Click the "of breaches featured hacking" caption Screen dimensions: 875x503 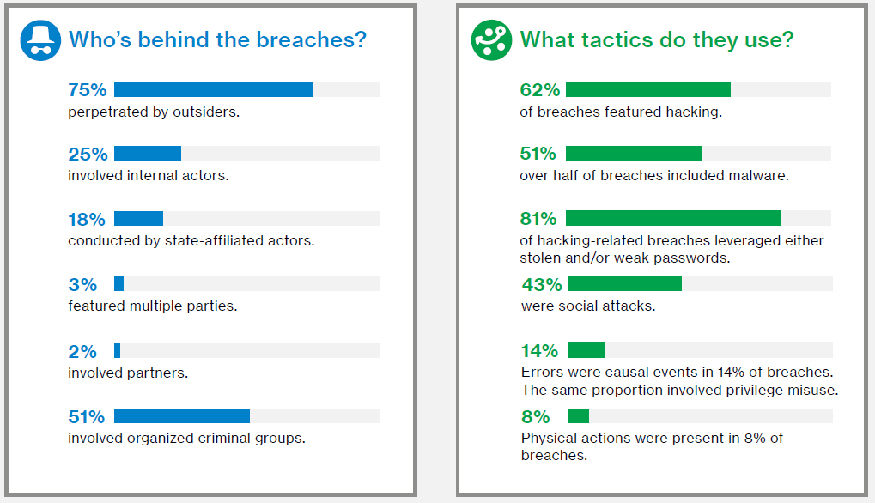621,112
